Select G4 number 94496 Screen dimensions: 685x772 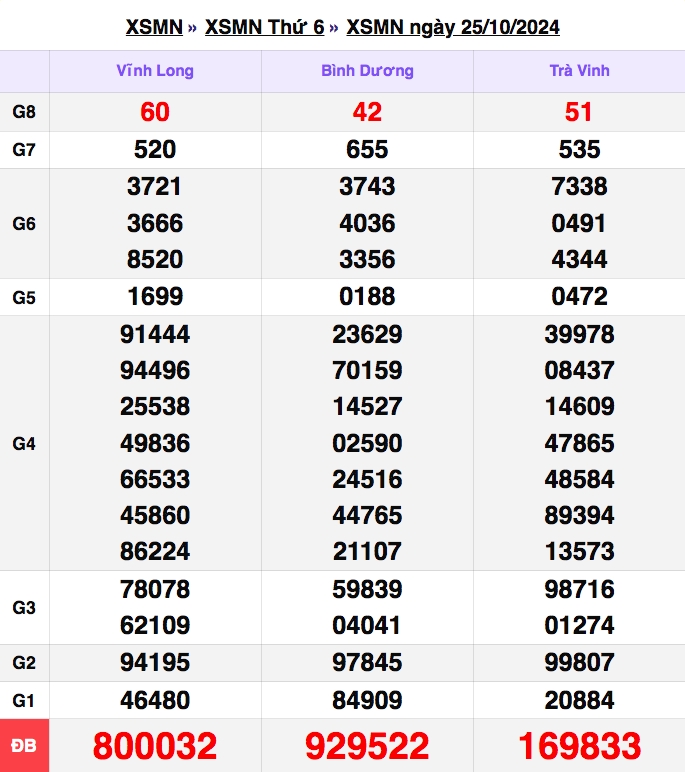[x=155, y=370]
